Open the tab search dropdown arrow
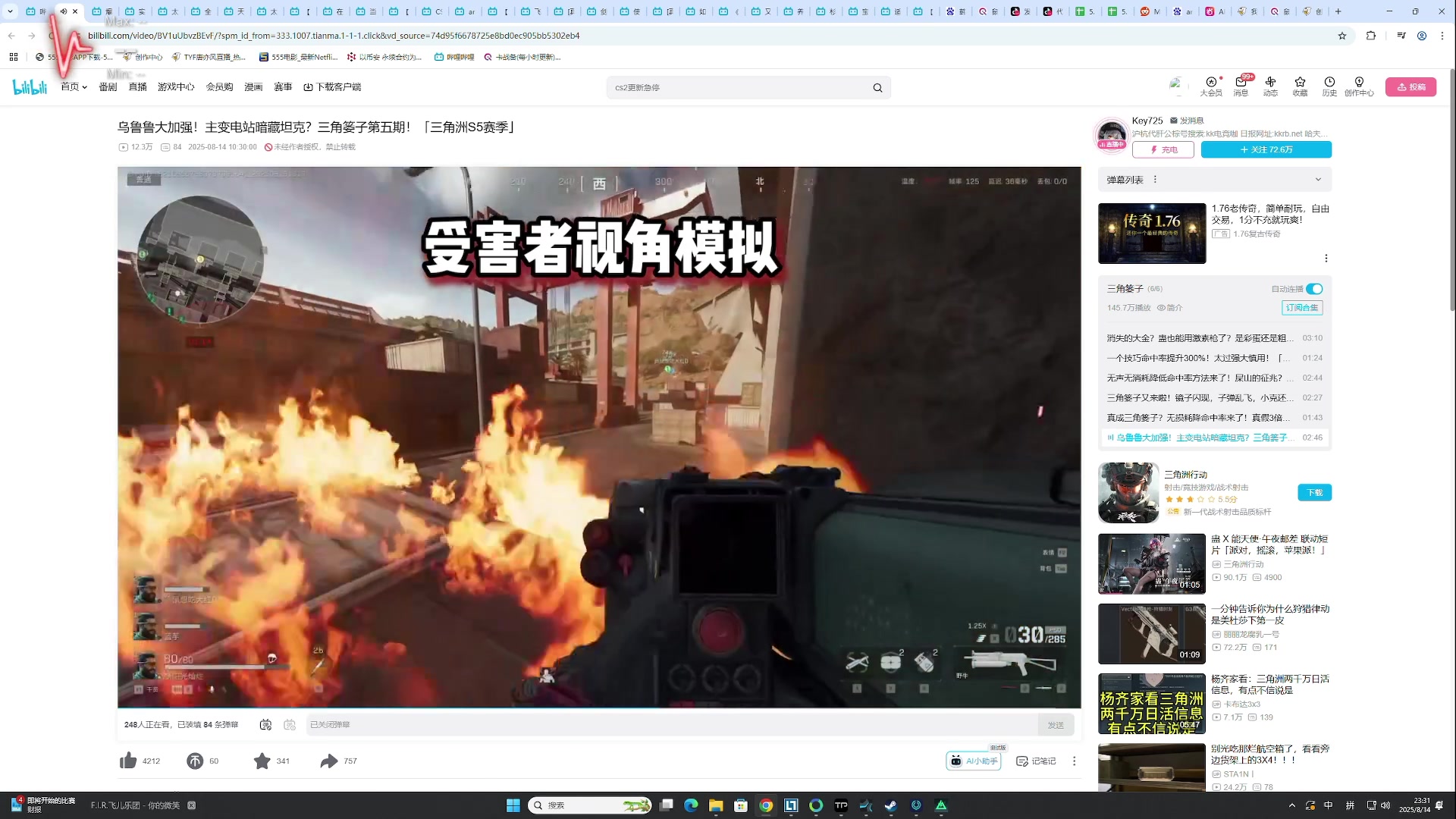The image size is (1456, 819). pyautogui.click(x=11, y=11)
